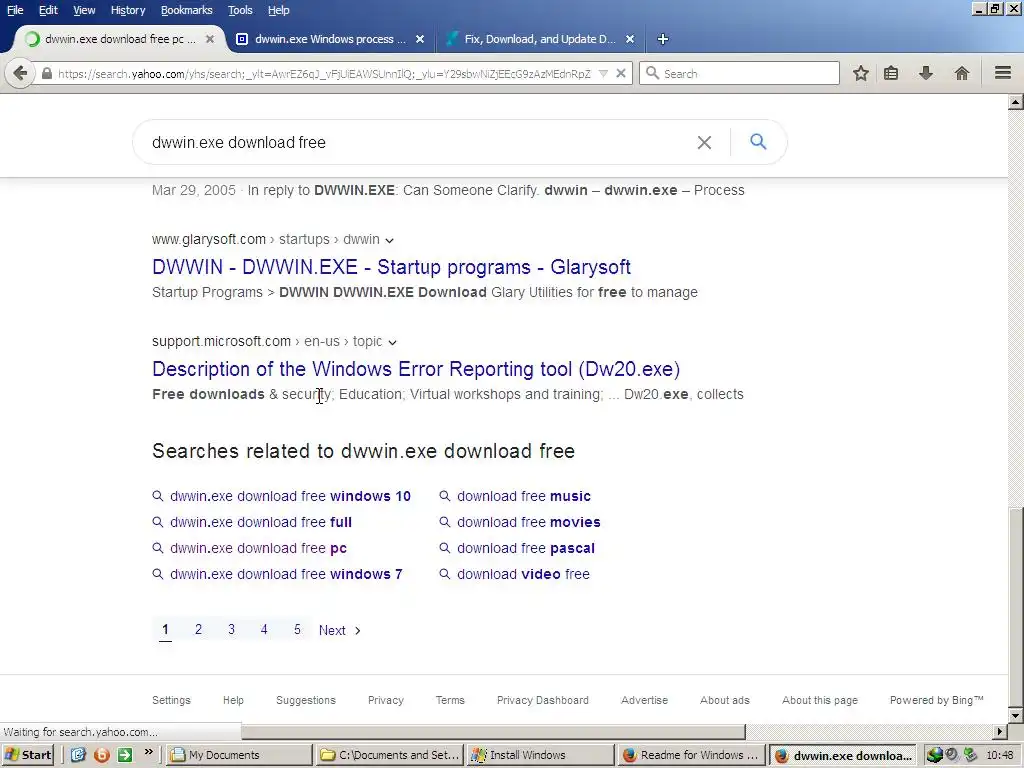Search 'dwwin.exe download free windows 10'
Screen dimensions: 1024x768
[x=290, y=496]
